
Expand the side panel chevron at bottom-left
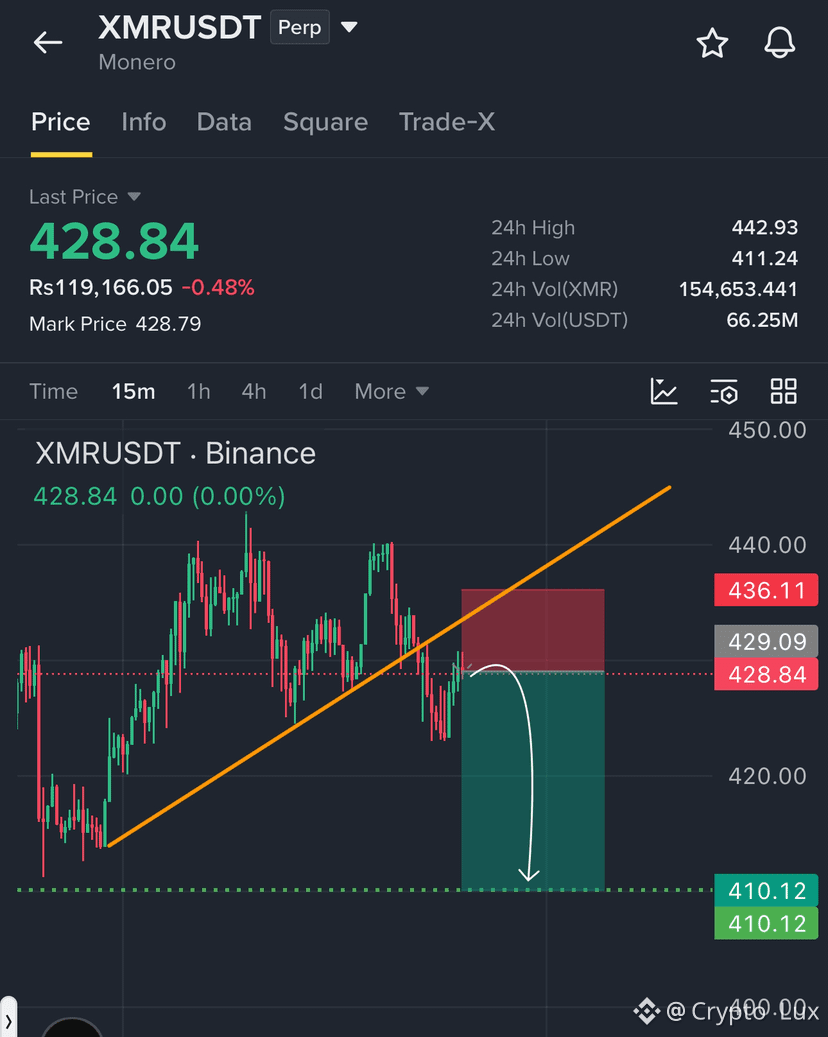point(9,1021)
